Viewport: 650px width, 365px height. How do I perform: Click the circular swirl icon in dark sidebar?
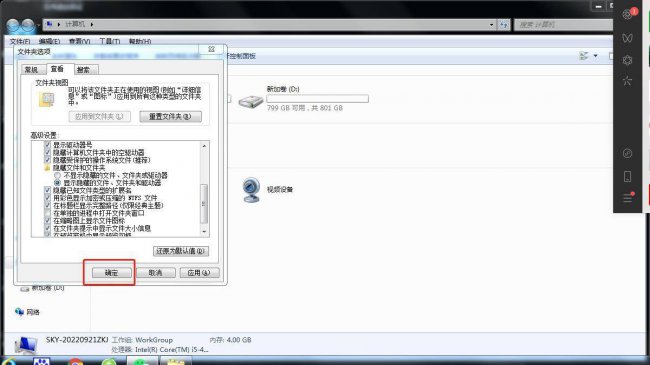point(627,153)
